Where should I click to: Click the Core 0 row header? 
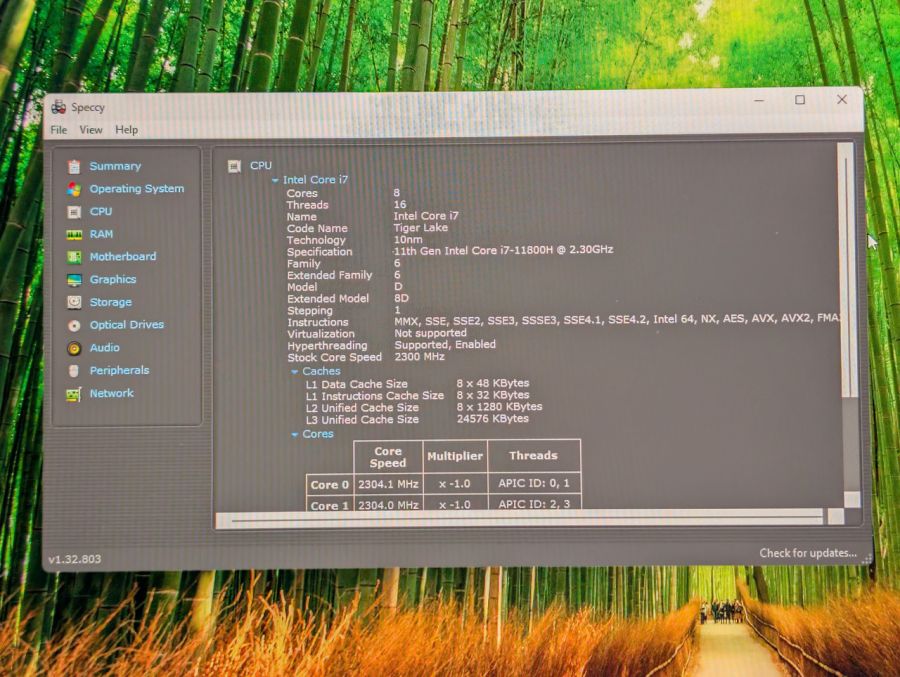(329, 485)
